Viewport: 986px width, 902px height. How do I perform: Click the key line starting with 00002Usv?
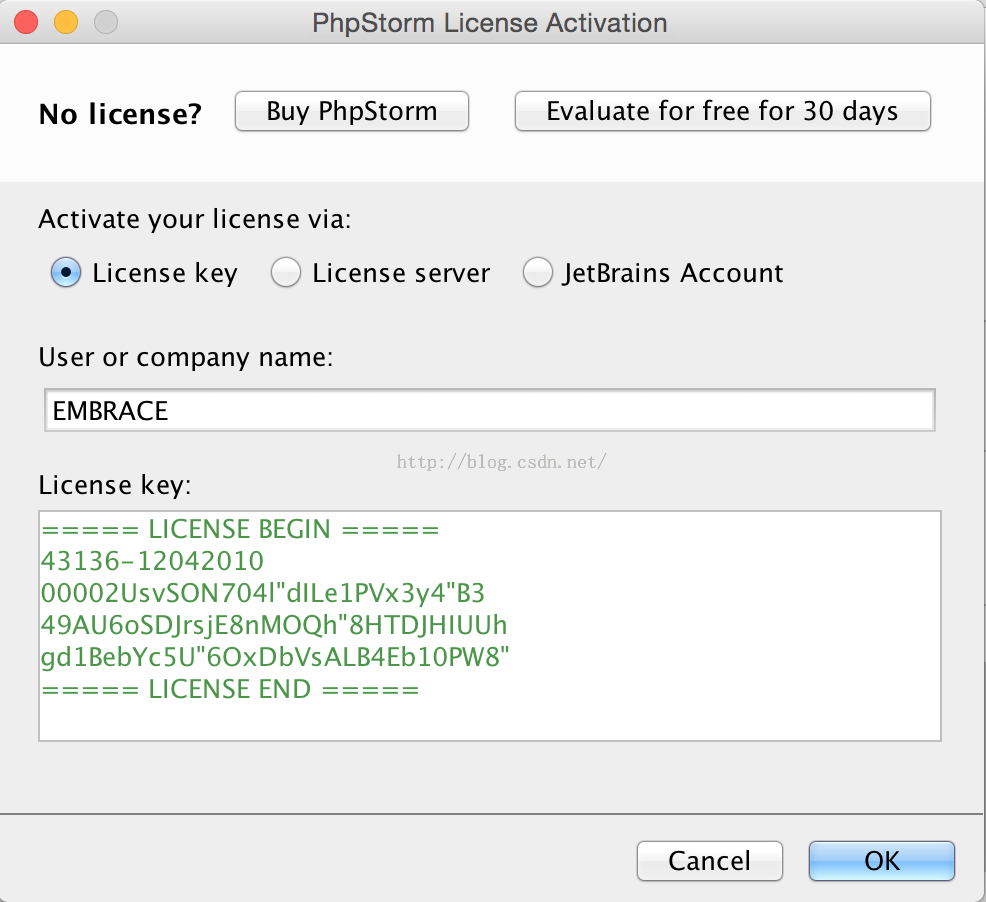pos(263,593)
